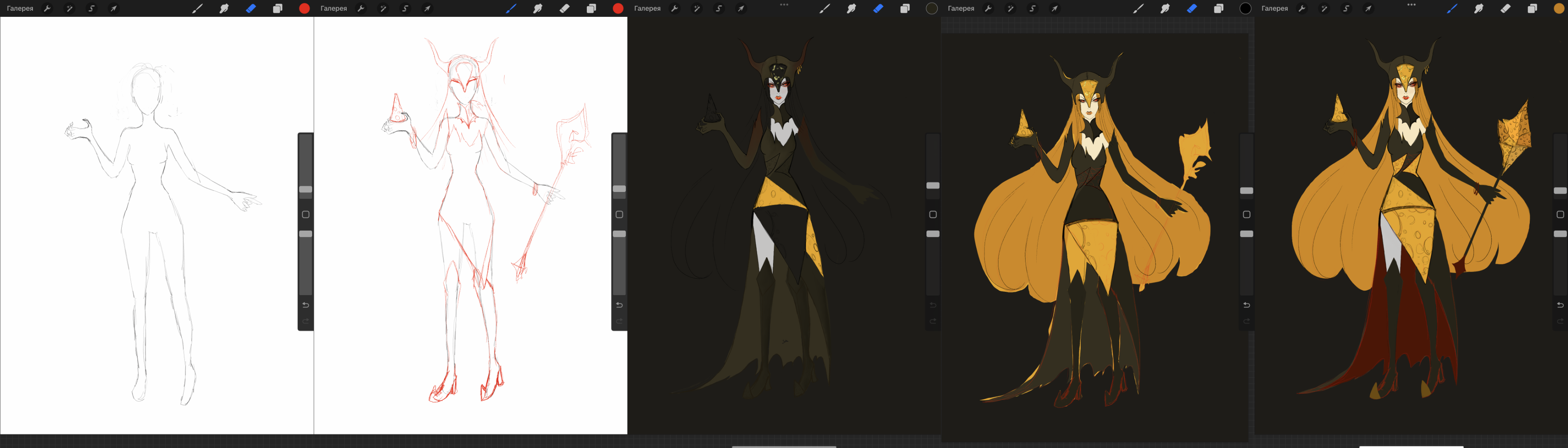Image resolution: width=1568 pixels, height=448 pixels.
Task: Choose the Transform arrow in the fourth canvas toolbar
Action: [x=1054, y=9]
